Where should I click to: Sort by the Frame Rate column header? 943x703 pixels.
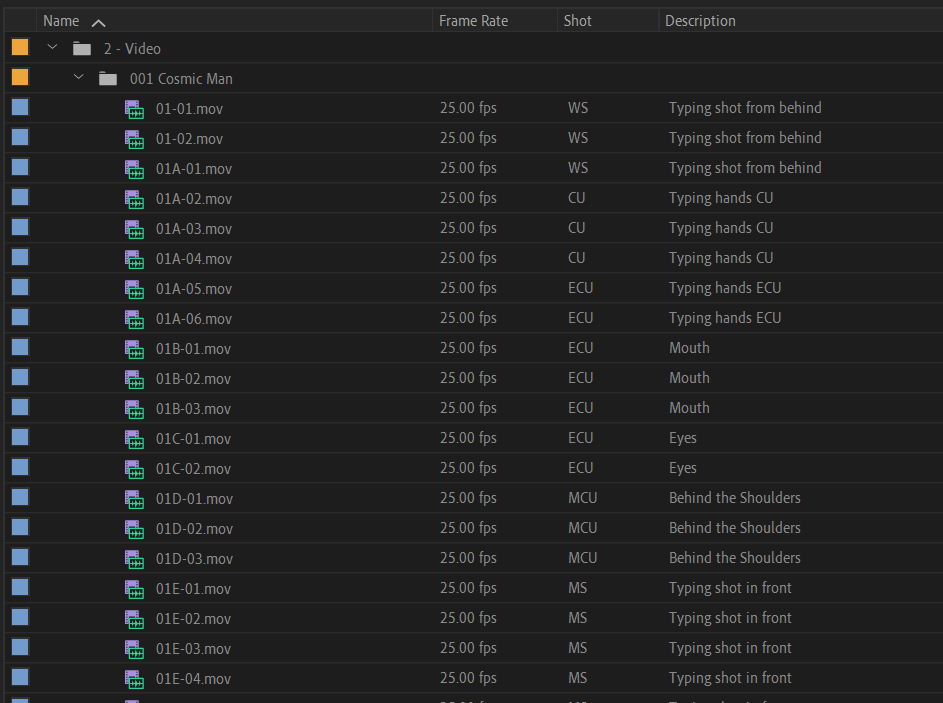473,21
